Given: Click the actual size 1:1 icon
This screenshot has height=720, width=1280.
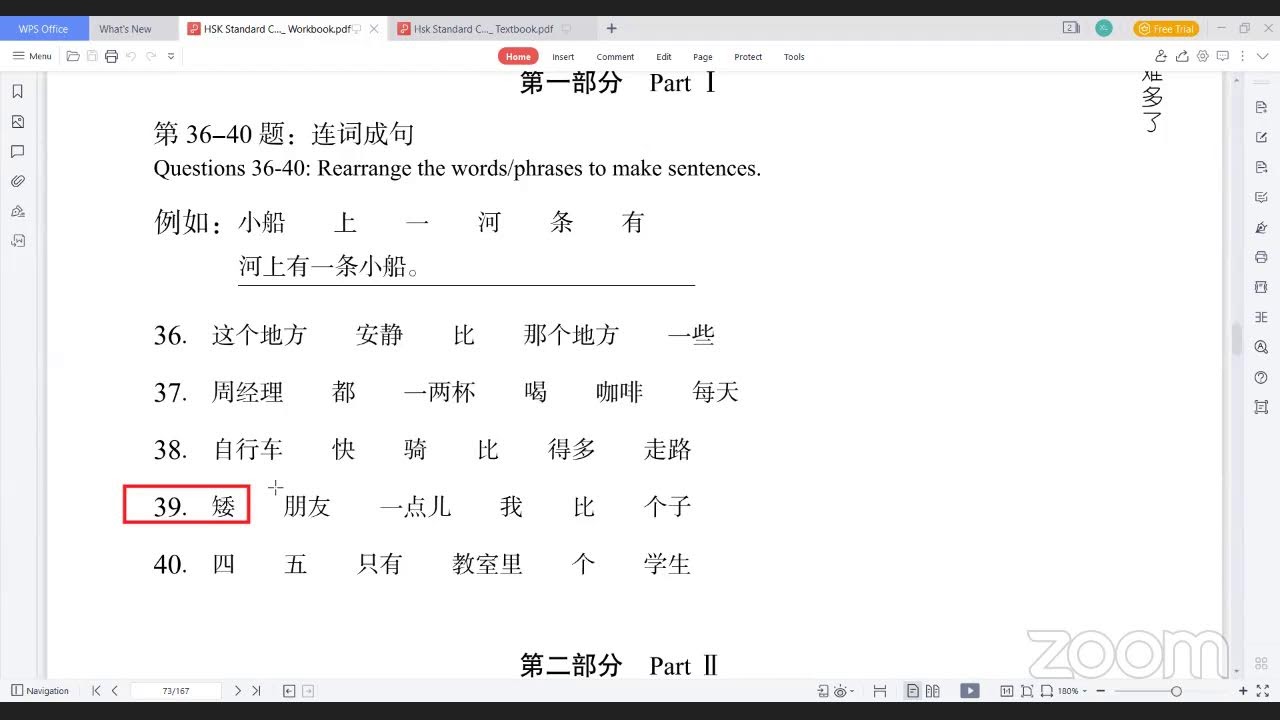Looking at the screenshot, I should pos(1006,690).
